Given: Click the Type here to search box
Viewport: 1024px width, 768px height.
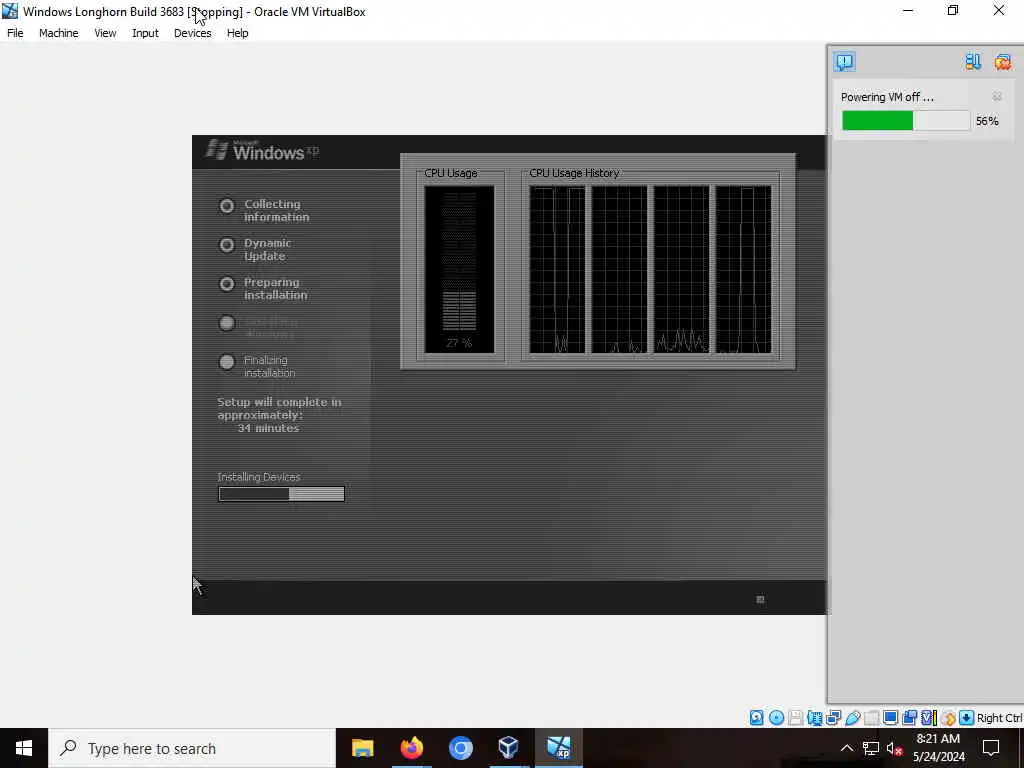Looking at the screenshot, I should point(192,748).
